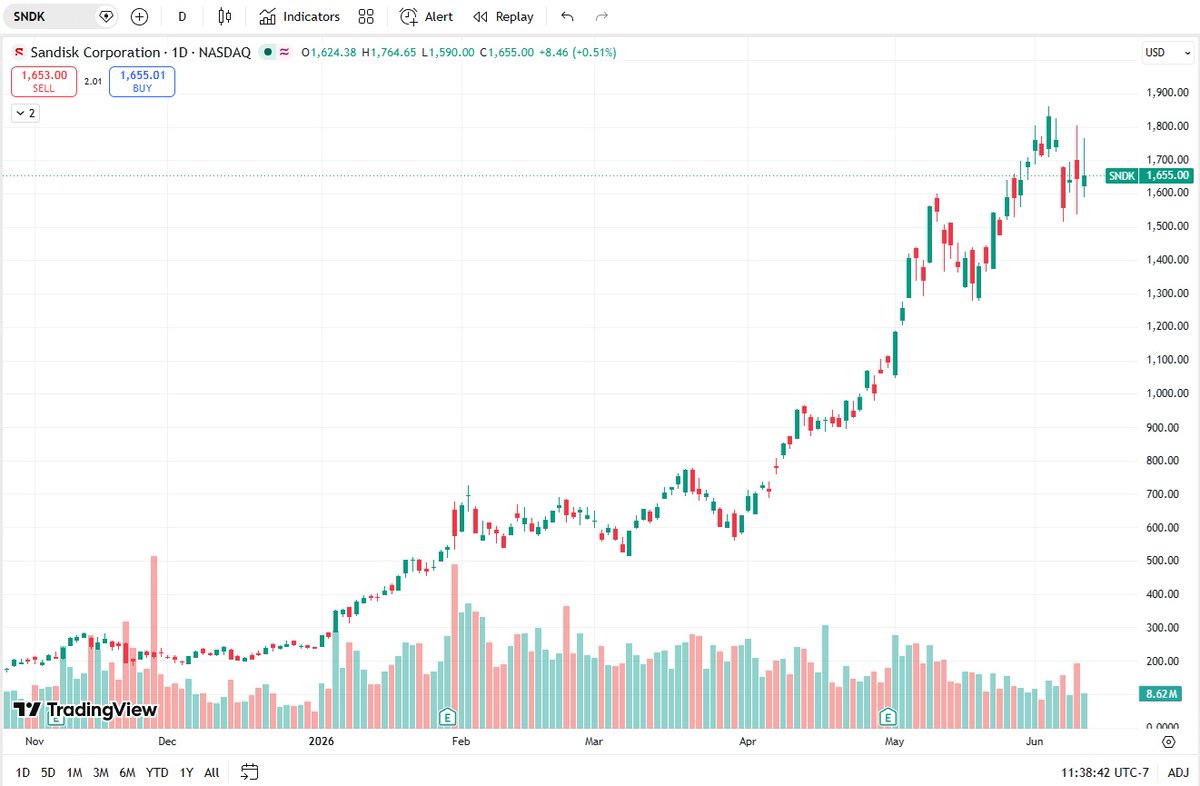
Task: Click the H1,764.65 high value in legend
Action: coord(390,52)
